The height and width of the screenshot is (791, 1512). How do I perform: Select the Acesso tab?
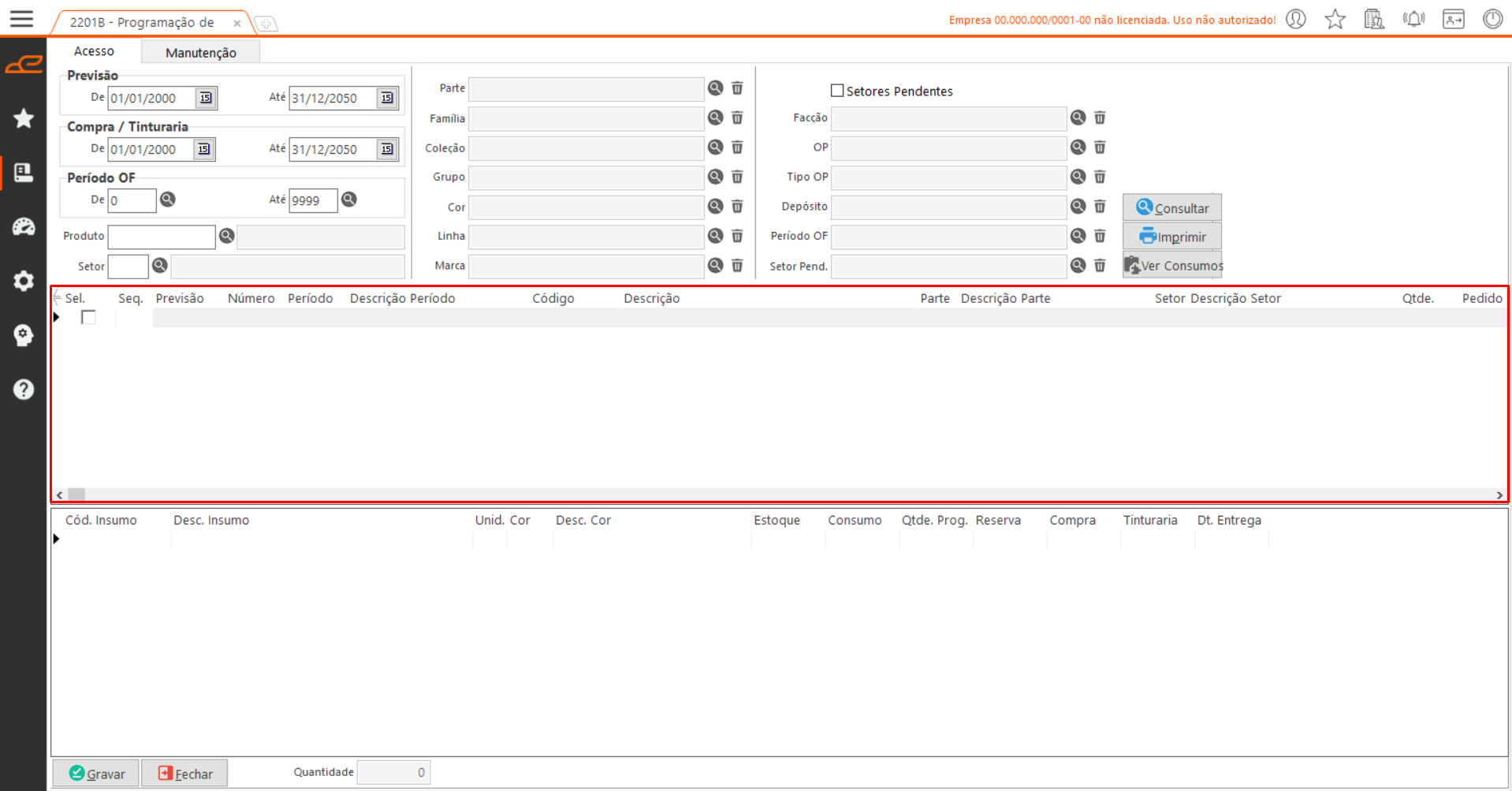tap(94, 51)
